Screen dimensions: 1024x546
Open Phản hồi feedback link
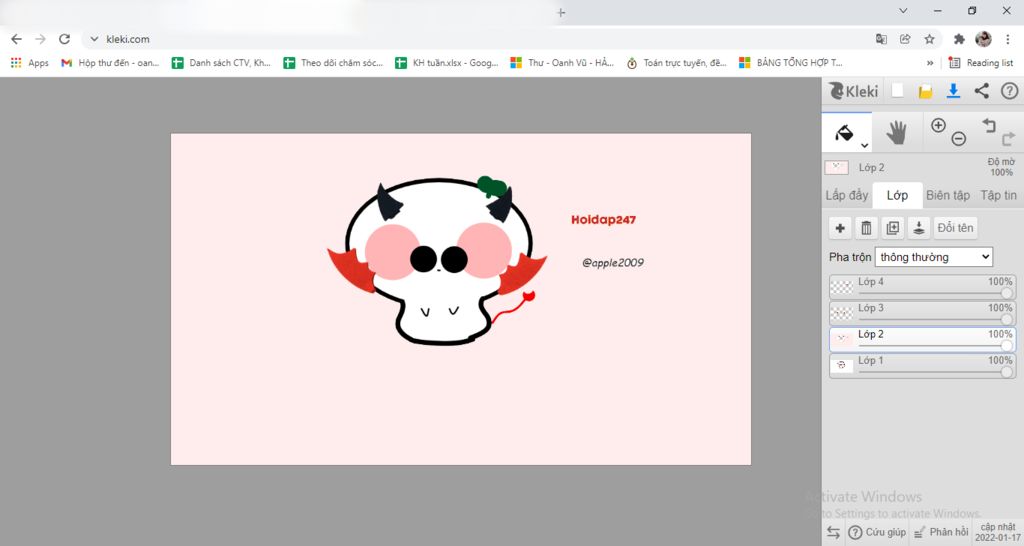coord(941,532)
